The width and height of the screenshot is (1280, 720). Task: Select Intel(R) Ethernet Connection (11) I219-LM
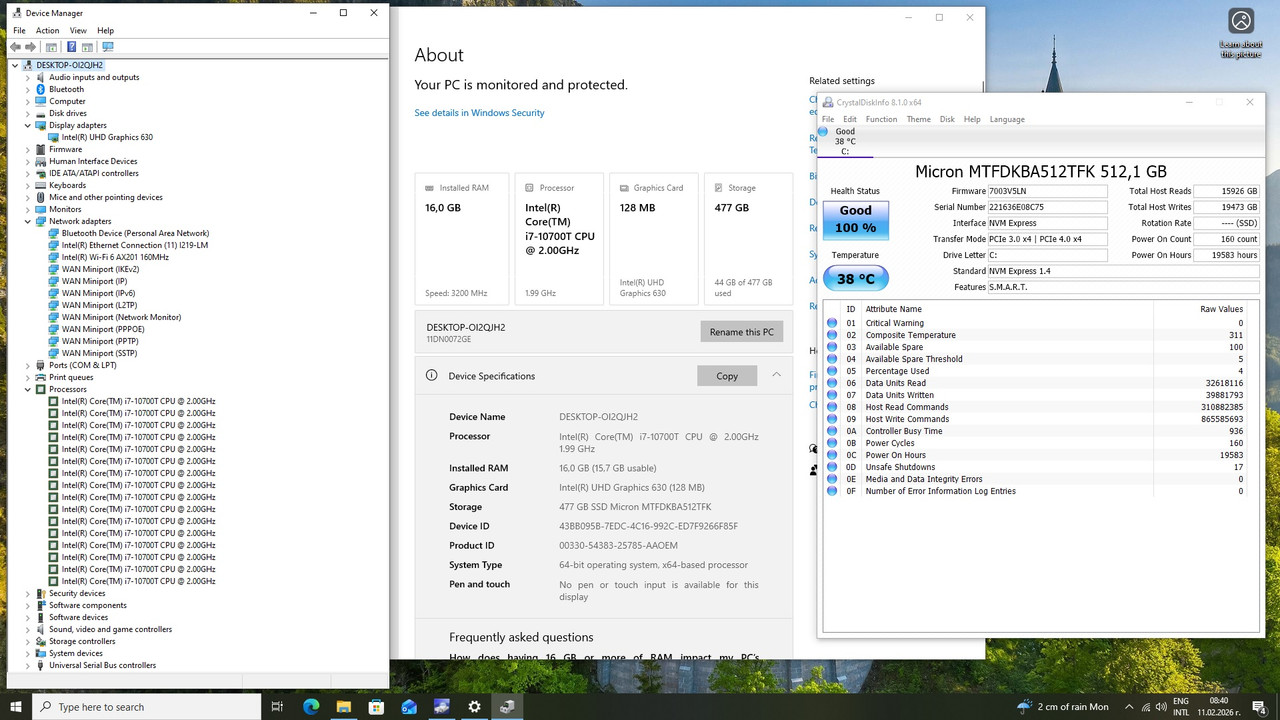coord(135,245)
